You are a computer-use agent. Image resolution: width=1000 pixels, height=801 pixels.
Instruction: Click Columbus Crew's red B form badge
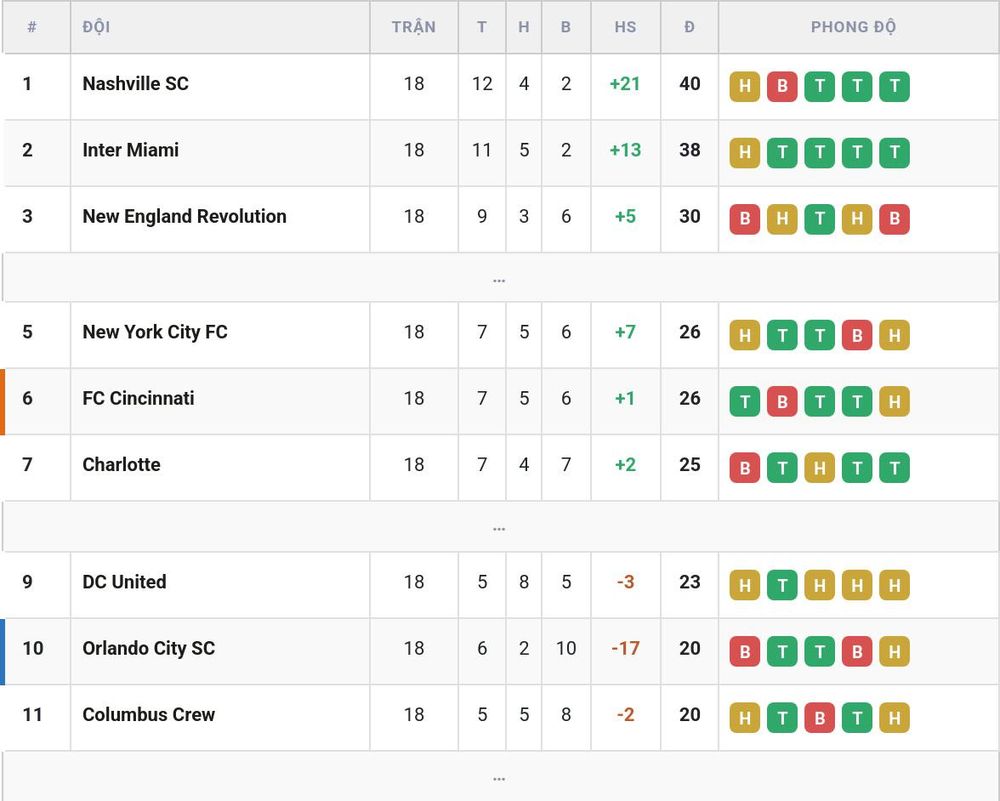pos(820,718)
